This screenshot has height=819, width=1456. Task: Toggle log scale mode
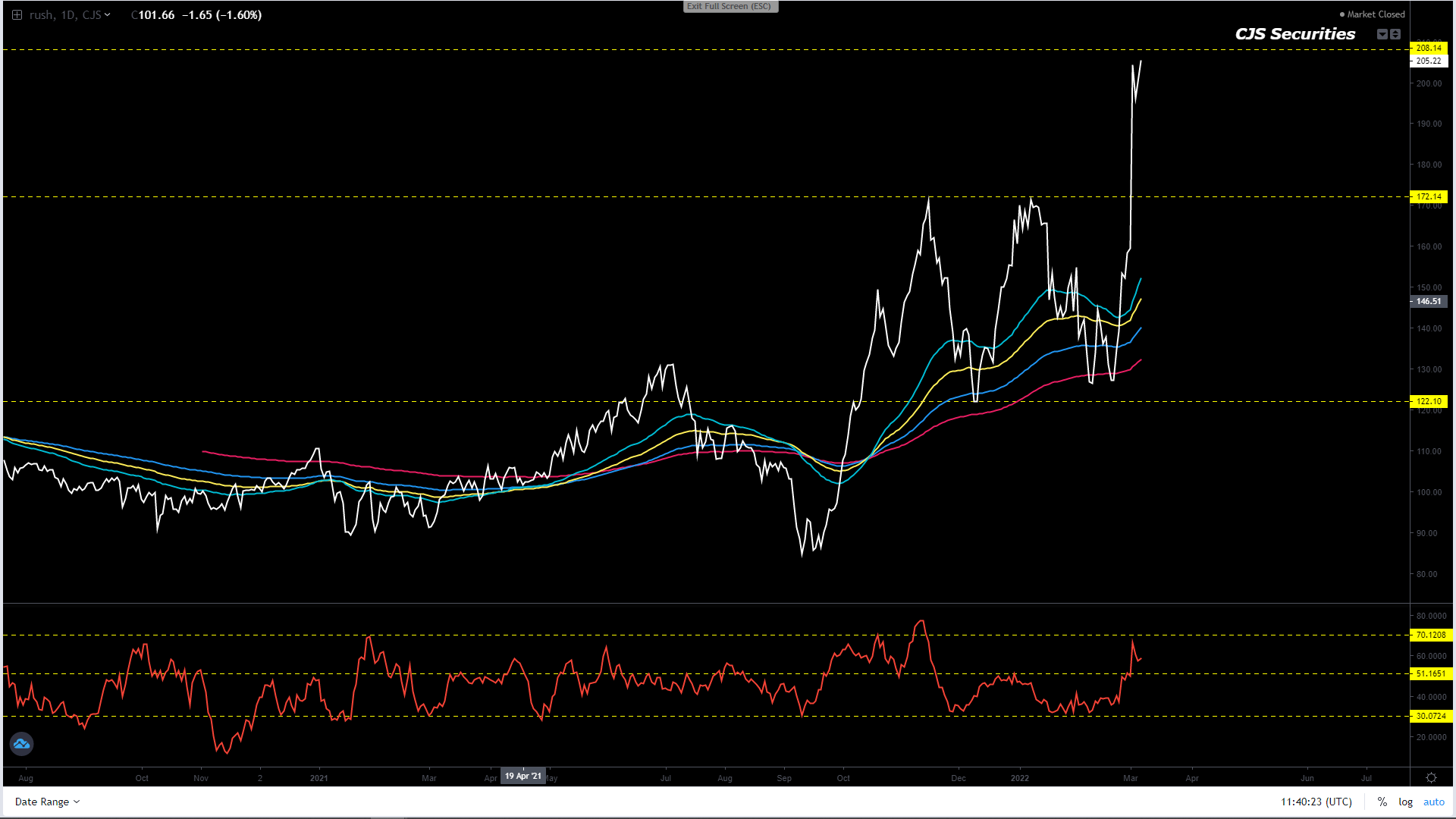click(1405, 802)
